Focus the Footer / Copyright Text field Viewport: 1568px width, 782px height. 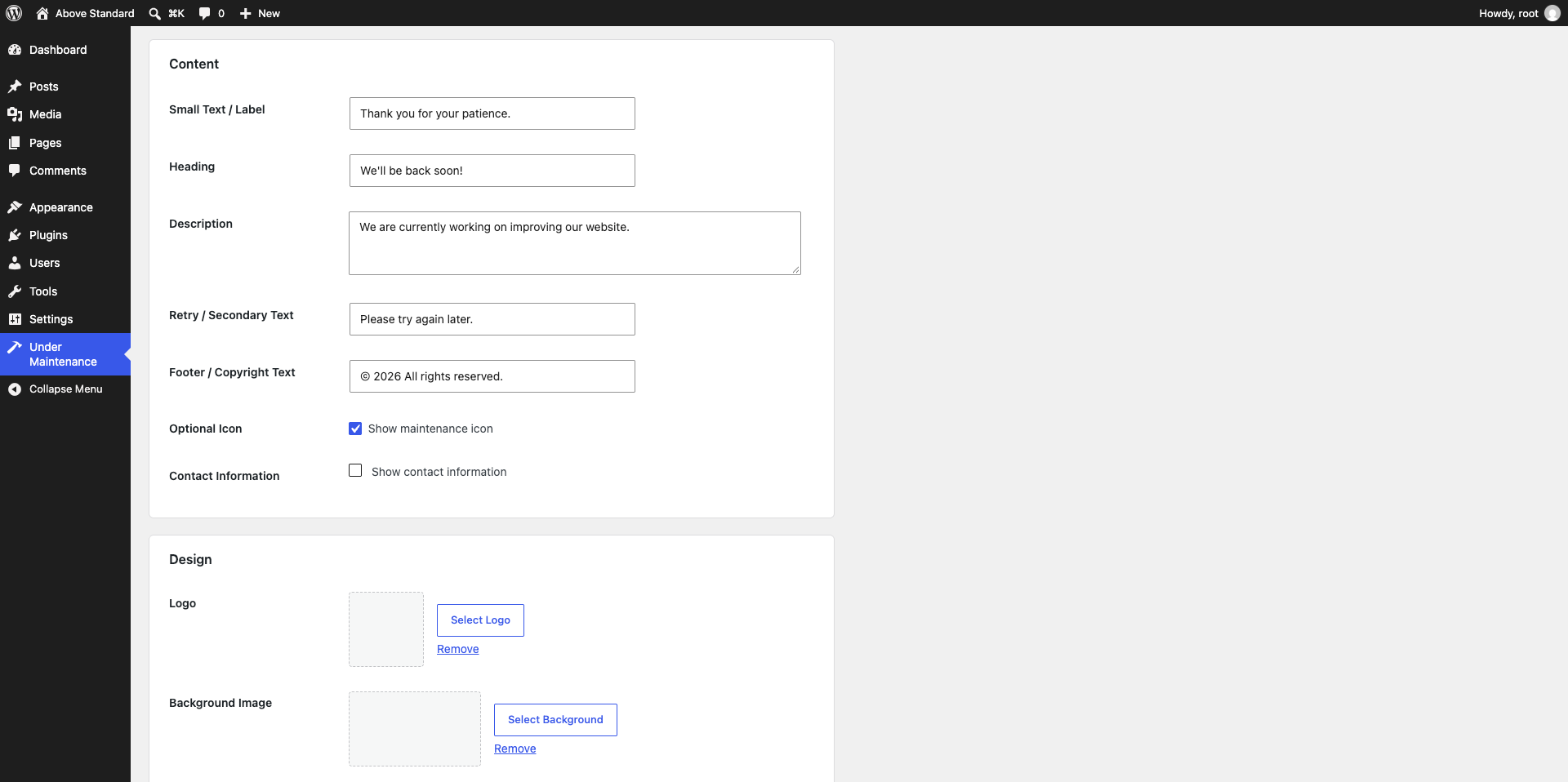[492, 376]
